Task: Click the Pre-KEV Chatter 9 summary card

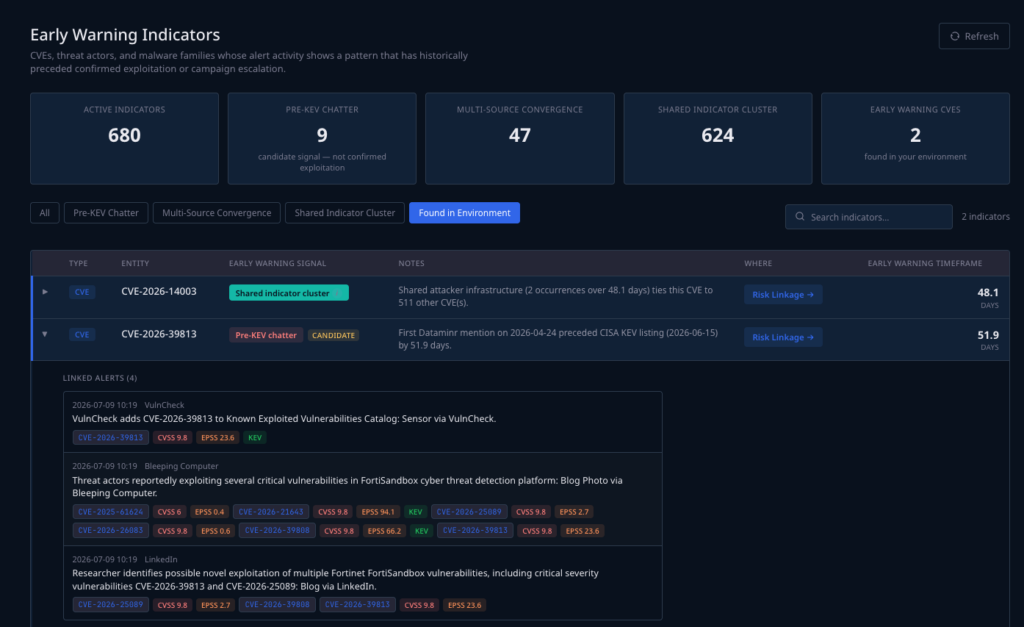Action: 322,138
